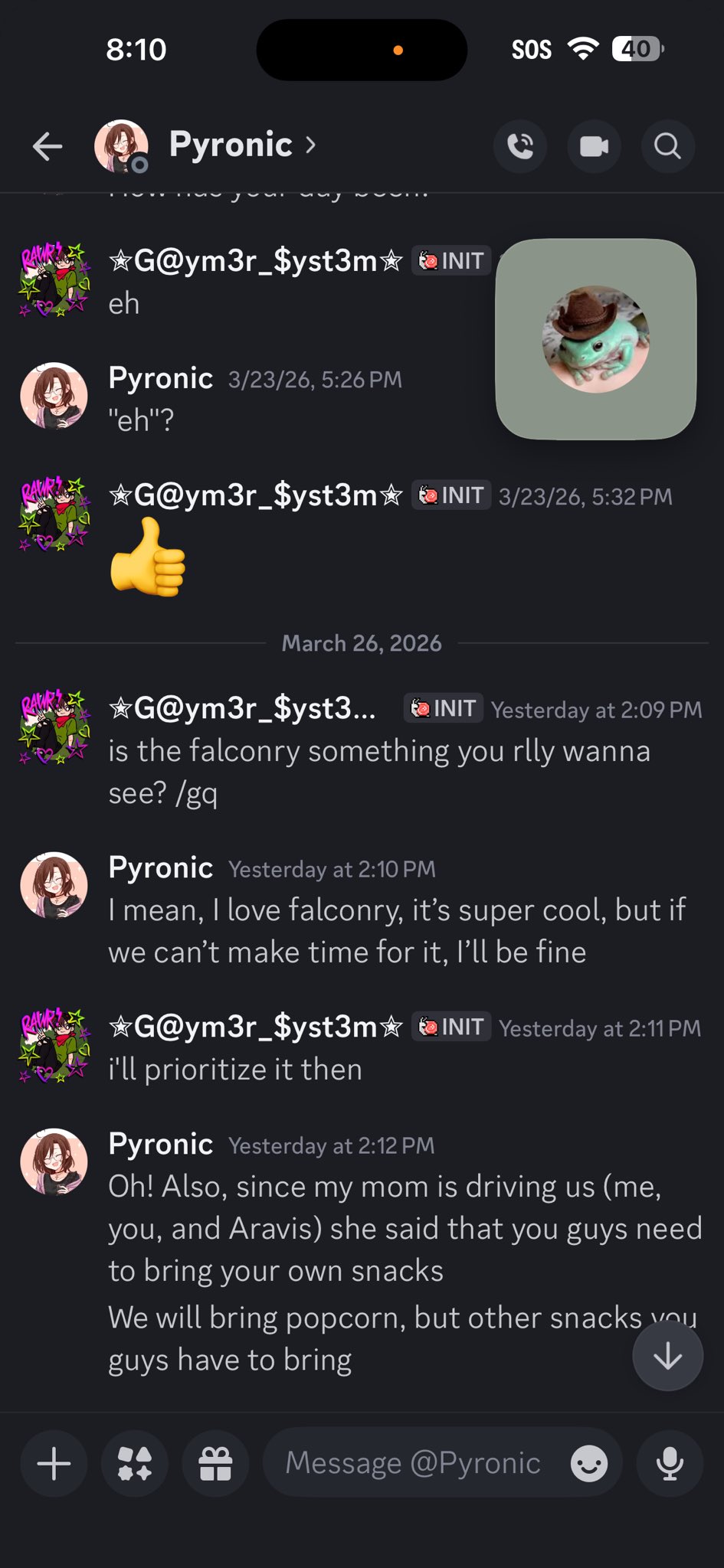This screenshot has width=724, height=1568.
Task: Start a video call
Action: tap(594, 146)
